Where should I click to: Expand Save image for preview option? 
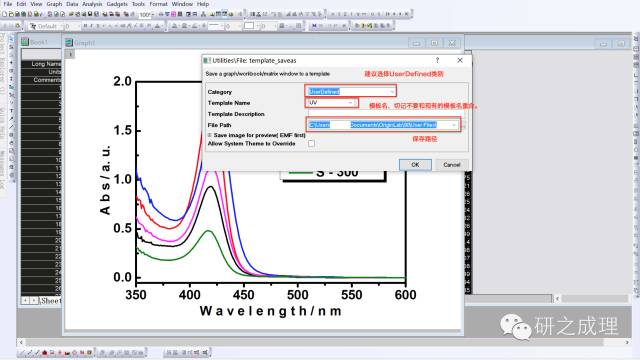click(x=210, y=135)
